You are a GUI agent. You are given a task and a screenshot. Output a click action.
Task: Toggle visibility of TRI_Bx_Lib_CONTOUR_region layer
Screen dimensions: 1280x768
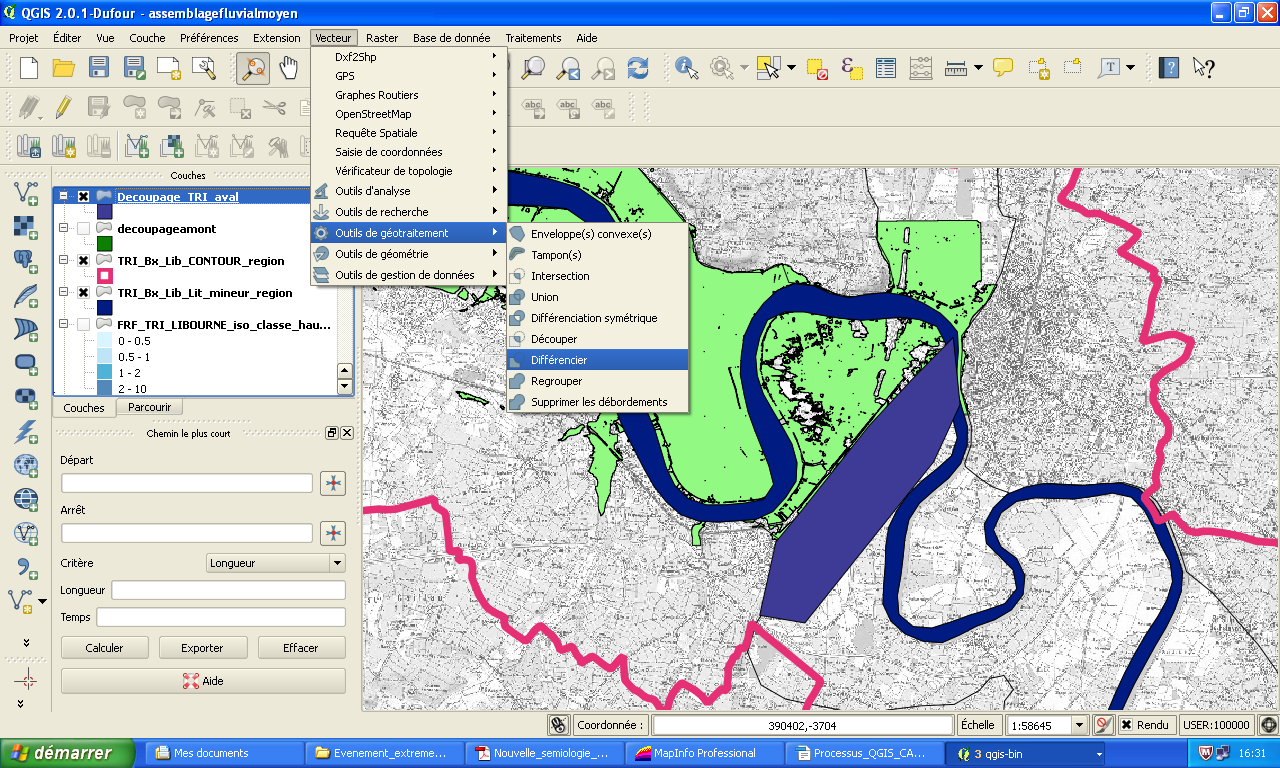[84, 261]
